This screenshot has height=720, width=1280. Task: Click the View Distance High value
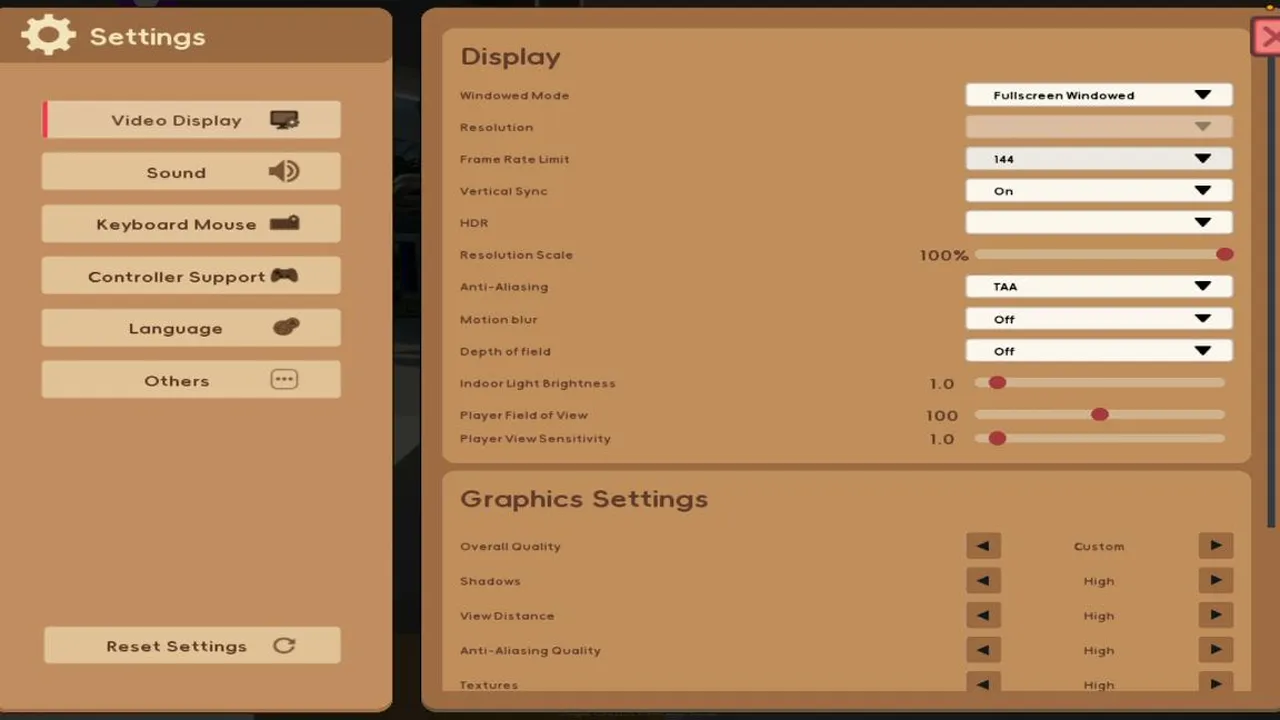pos(1099,616)
